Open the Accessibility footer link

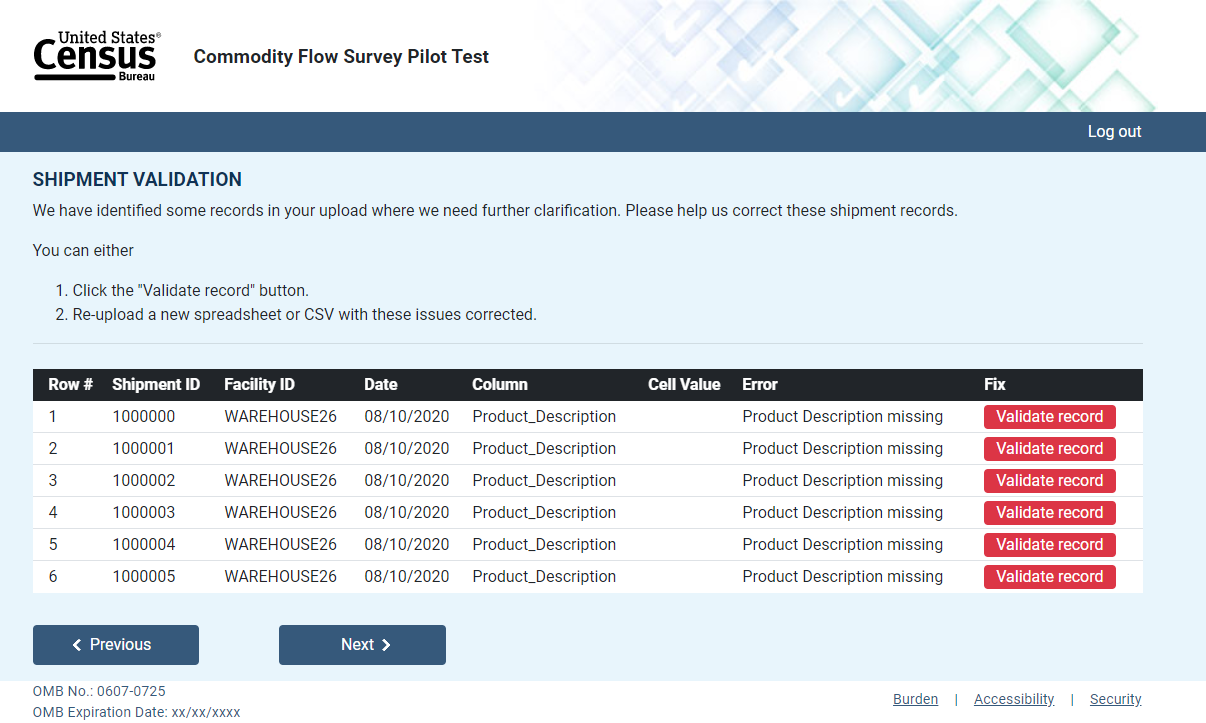pyautogui.click(x=1014, y=700)
